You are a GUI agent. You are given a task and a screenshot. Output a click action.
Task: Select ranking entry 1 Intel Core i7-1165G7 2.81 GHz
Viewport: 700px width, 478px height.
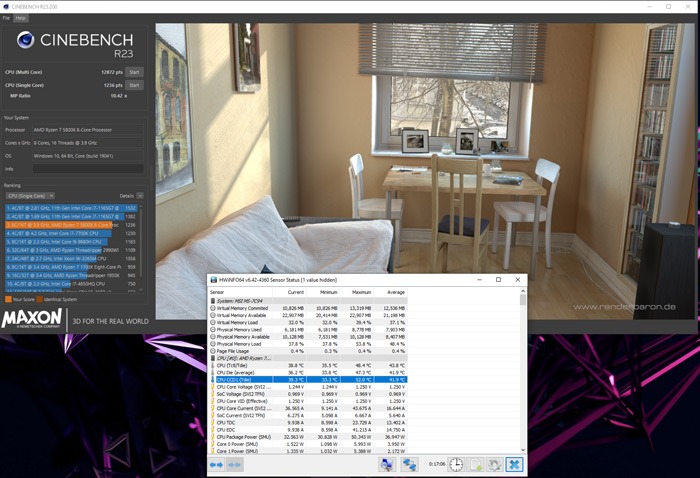point(71,208)
